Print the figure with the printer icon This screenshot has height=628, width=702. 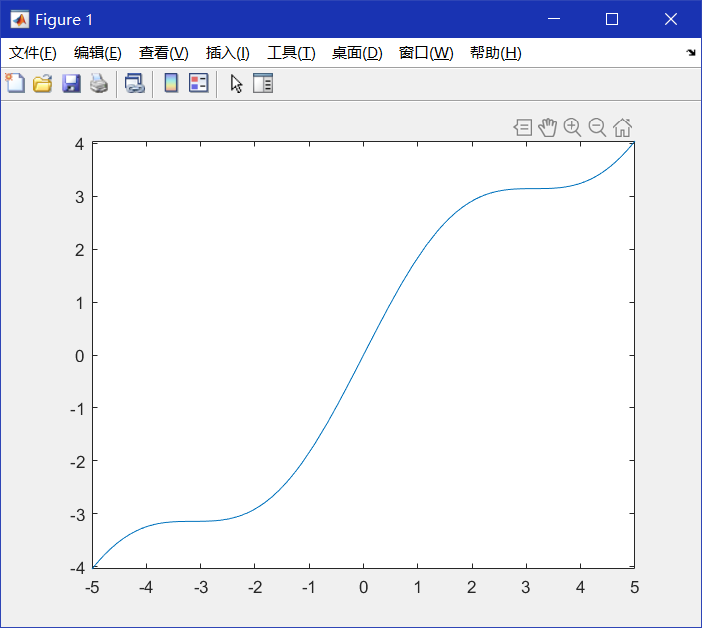click(99, 83)
